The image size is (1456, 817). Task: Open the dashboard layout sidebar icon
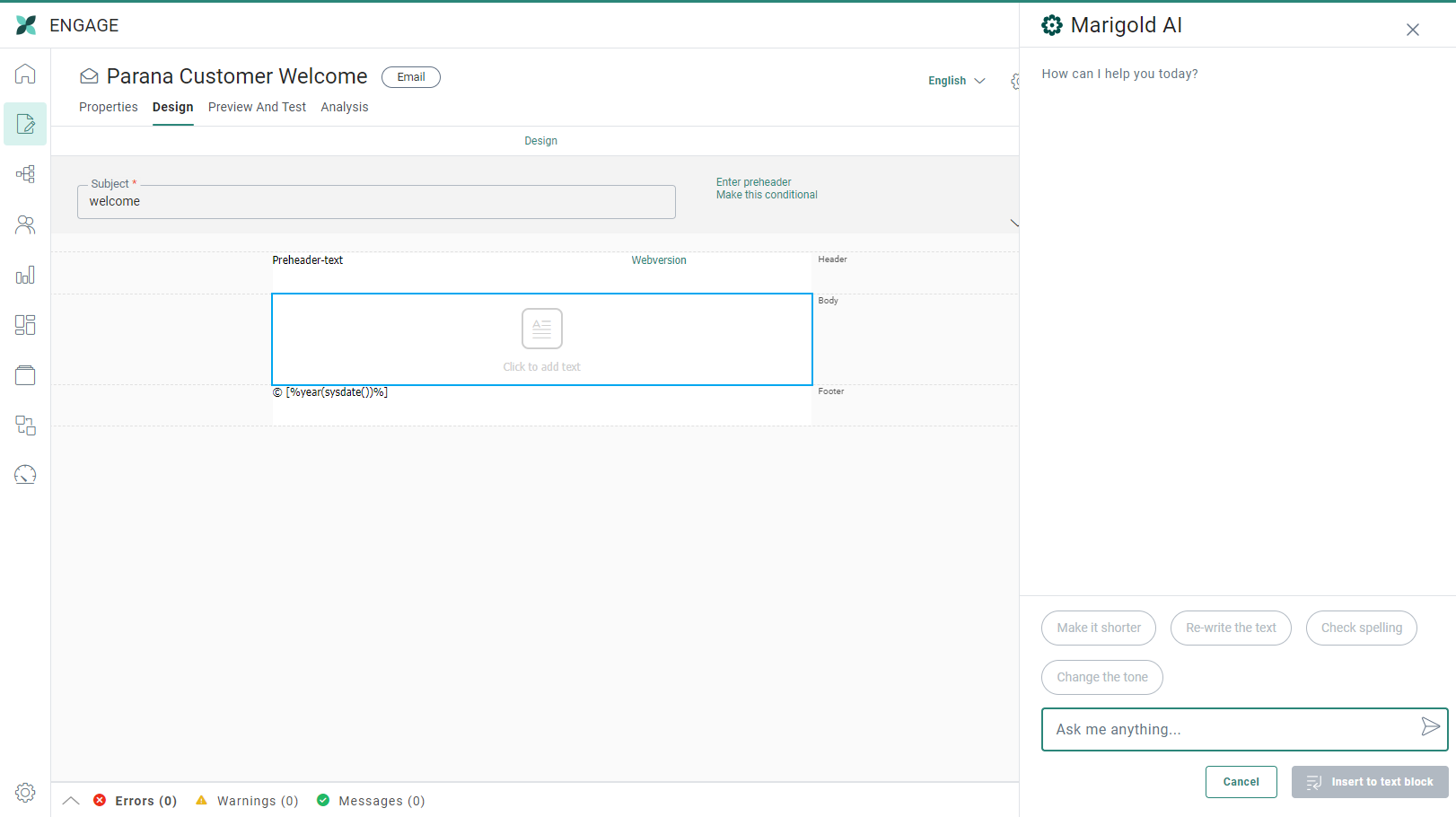click(x=25, y=325)
